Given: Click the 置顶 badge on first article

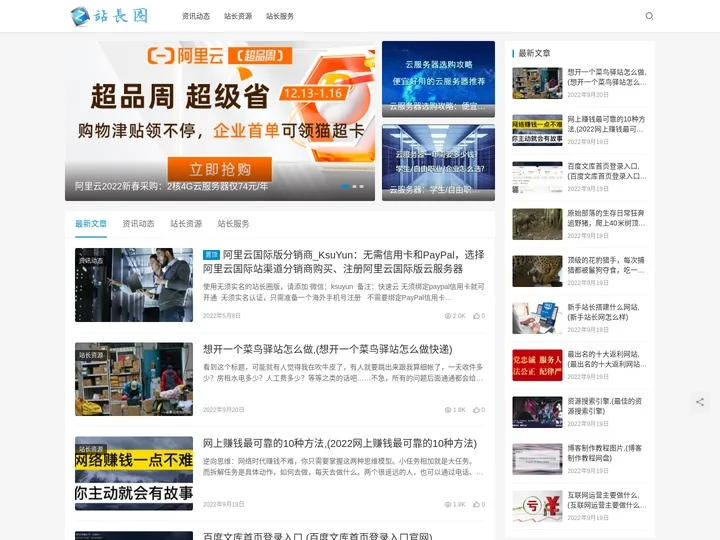Looking at the screenshot, I should (x=211, y=254).
